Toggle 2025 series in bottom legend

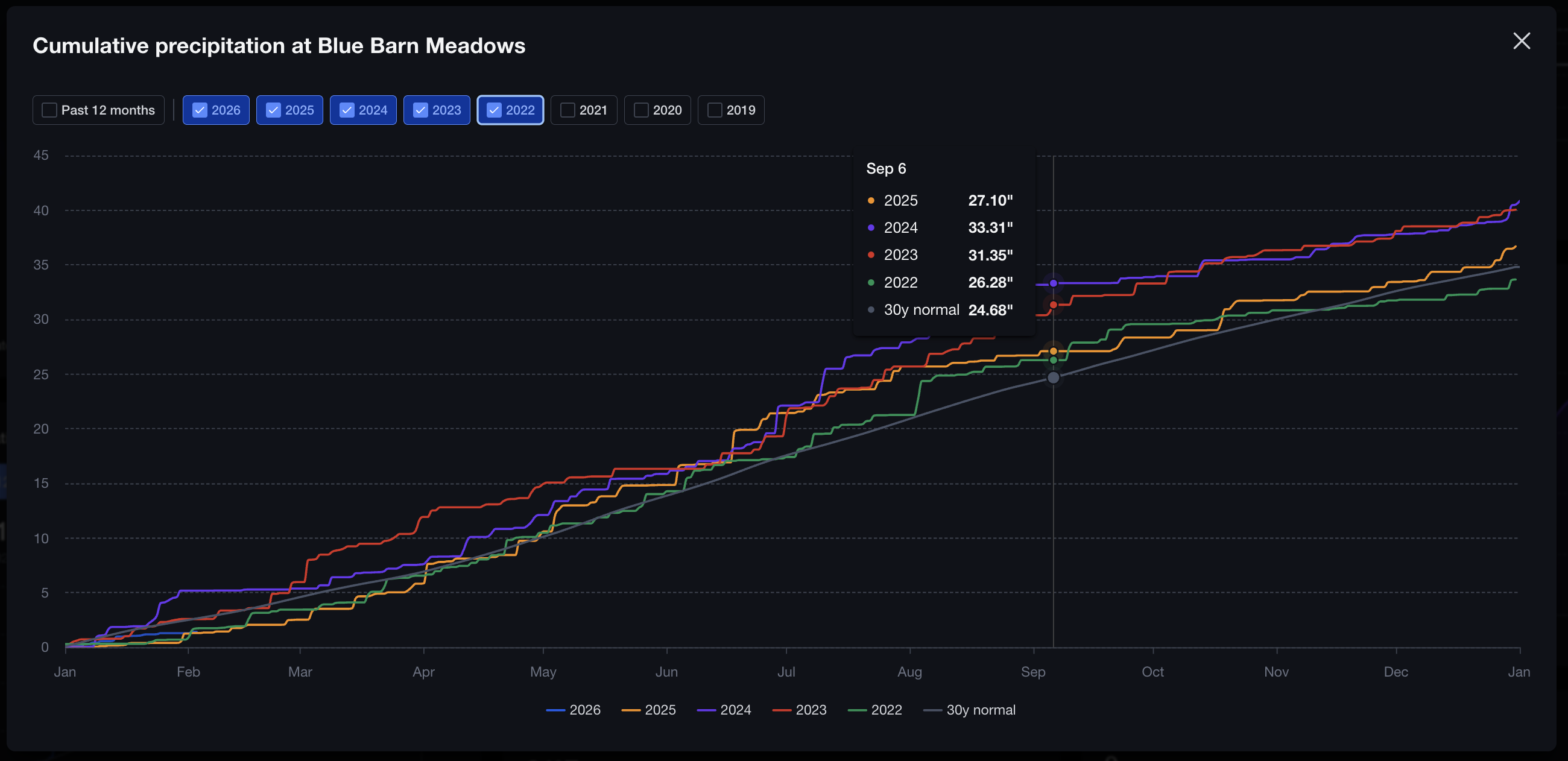[649, 710]
